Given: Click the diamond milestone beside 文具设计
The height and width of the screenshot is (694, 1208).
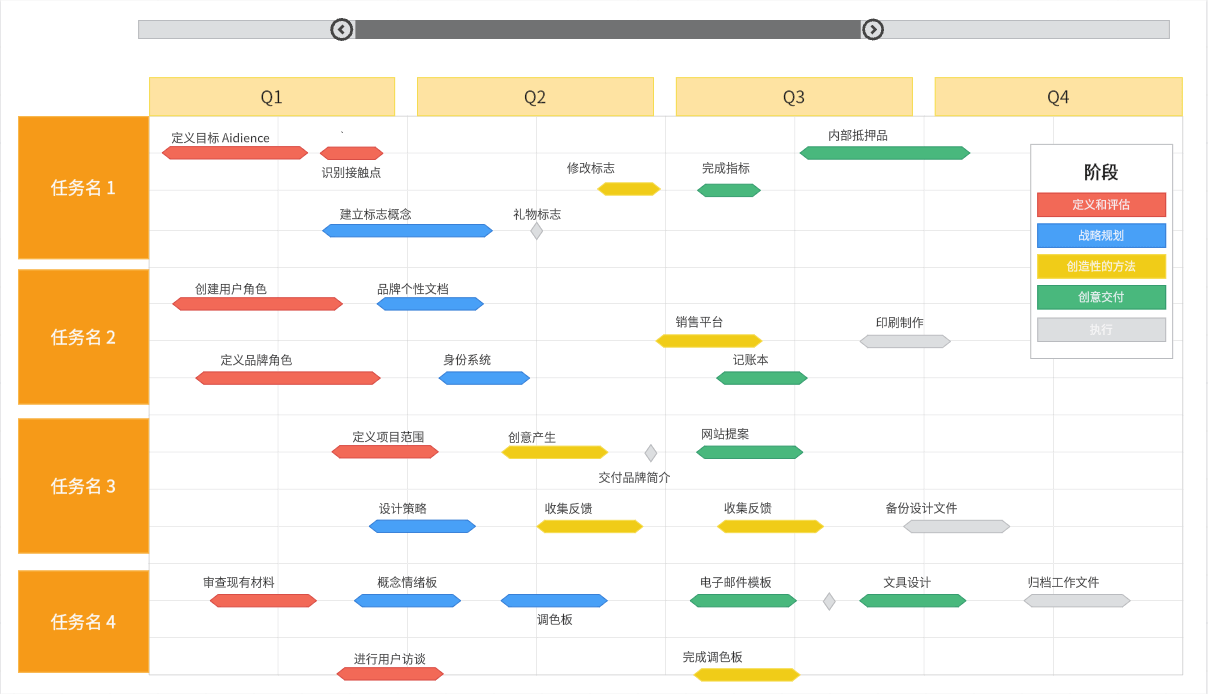Looking at the screenshot, I should (x=830, y=600).
